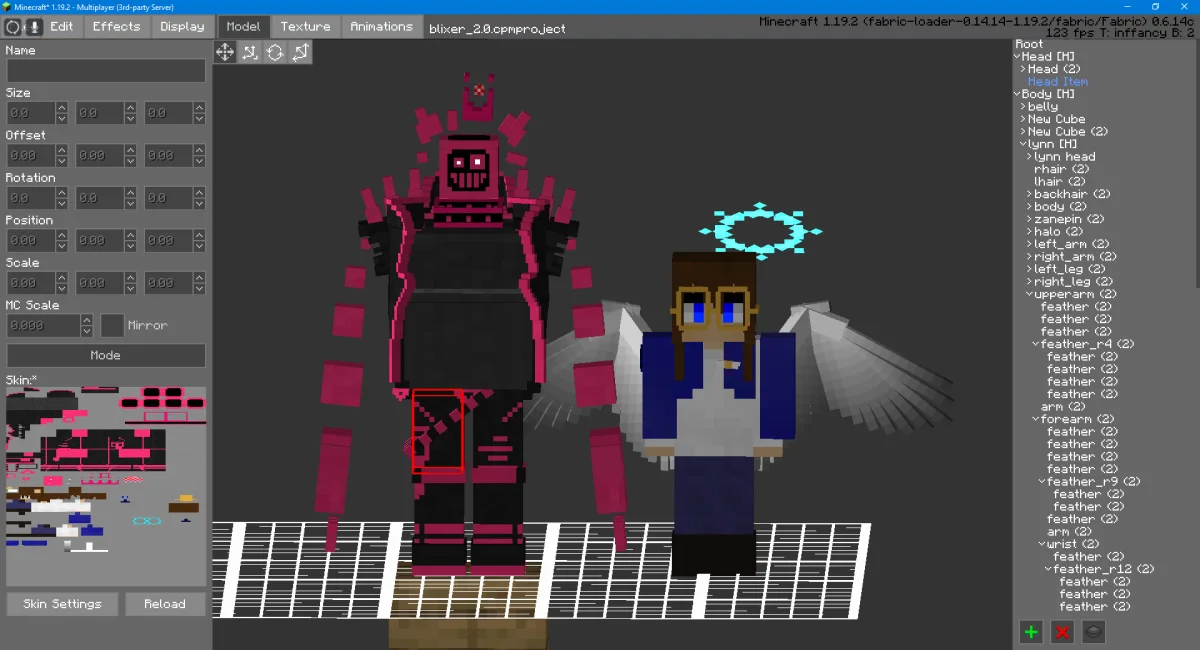Viewport: 1200px width, 650px height.
Task: Collapse the wrist (2) node
Action: (1042, 544)
